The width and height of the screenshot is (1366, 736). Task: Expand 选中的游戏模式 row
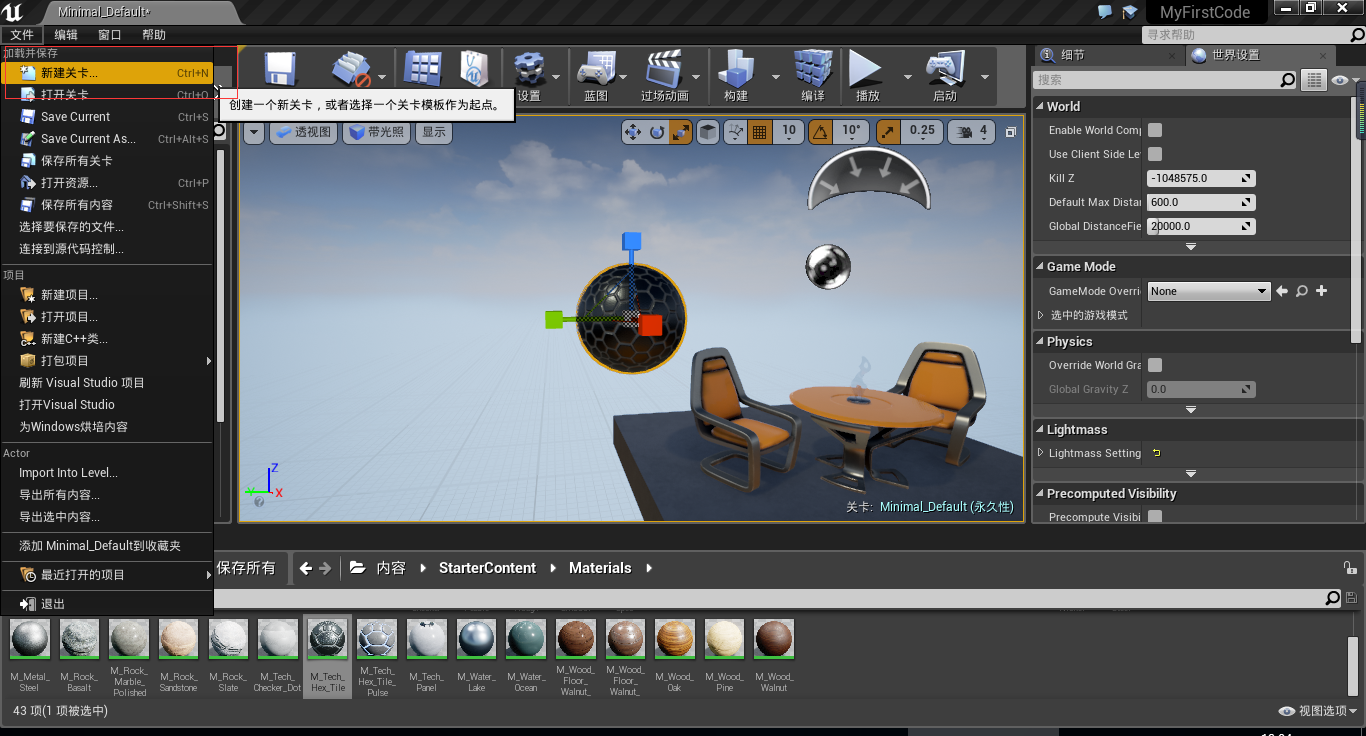pyautogui.click(x=1040, y=315)
